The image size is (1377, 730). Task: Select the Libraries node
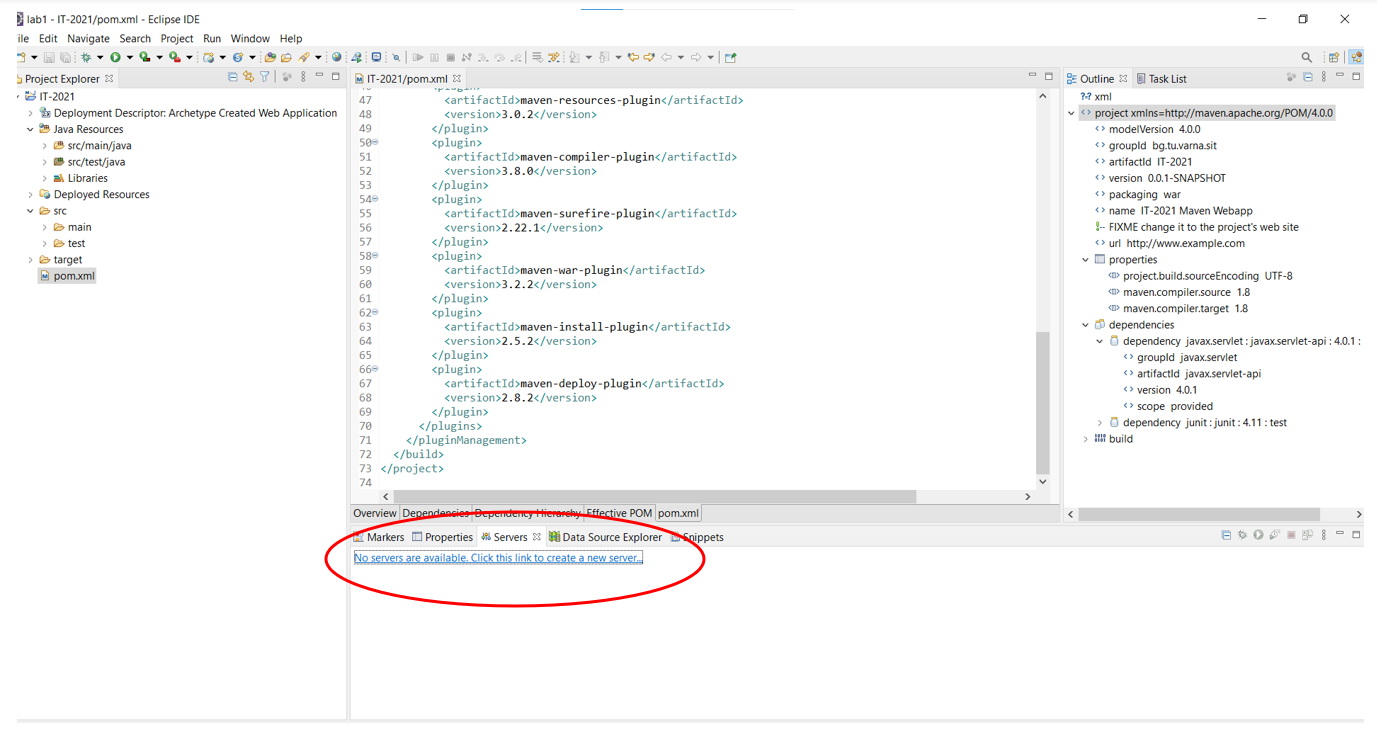click(x=80, y=178)
